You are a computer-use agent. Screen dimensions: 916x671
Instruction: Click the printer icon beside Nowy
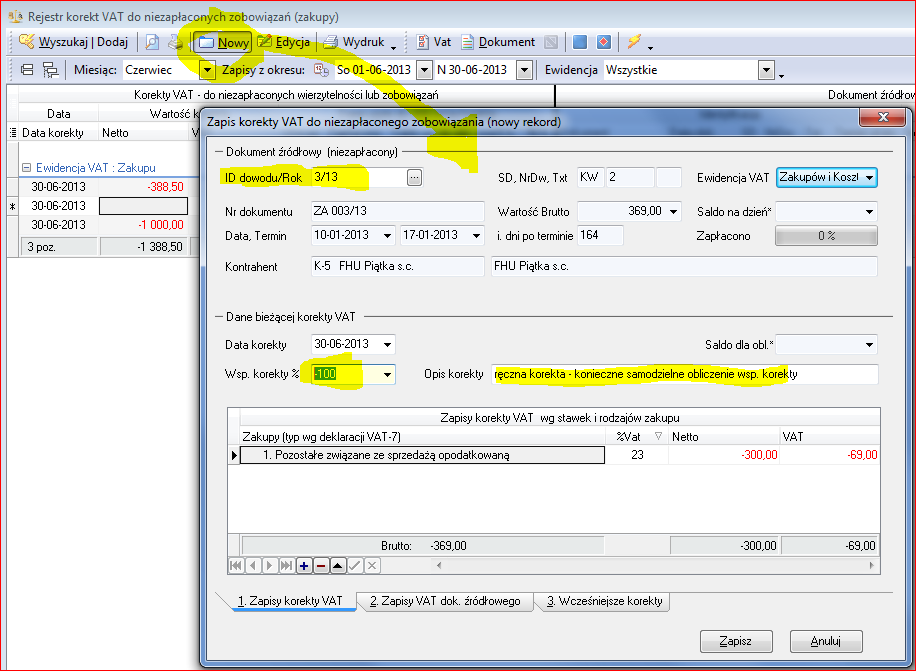[x=175, y=42]
